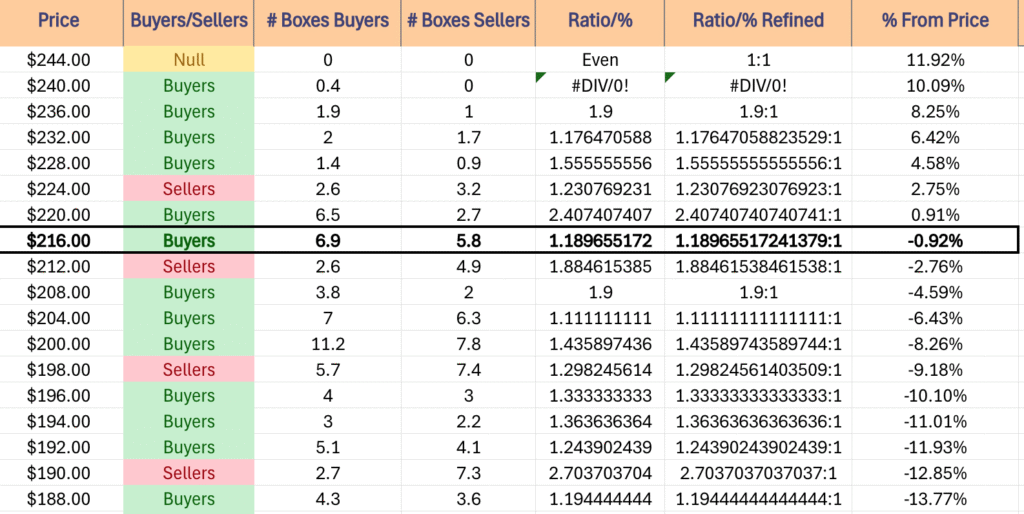Click the 1.11111111111111:1 cell

click(x=758, y=319)
